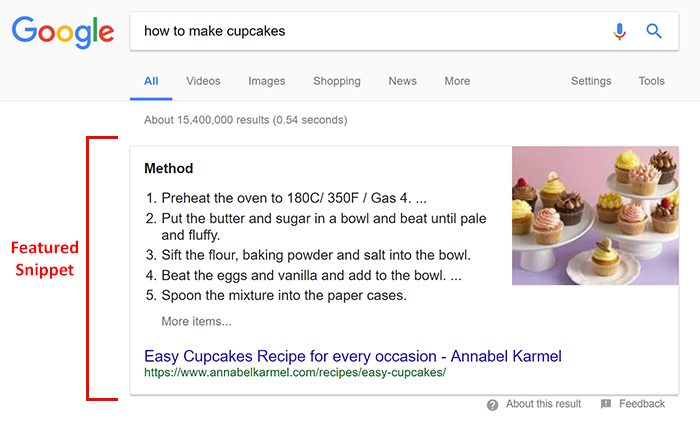This screenshot has width=700, height=425.
Task: Open the Videos tab
Action: point(203,81)
